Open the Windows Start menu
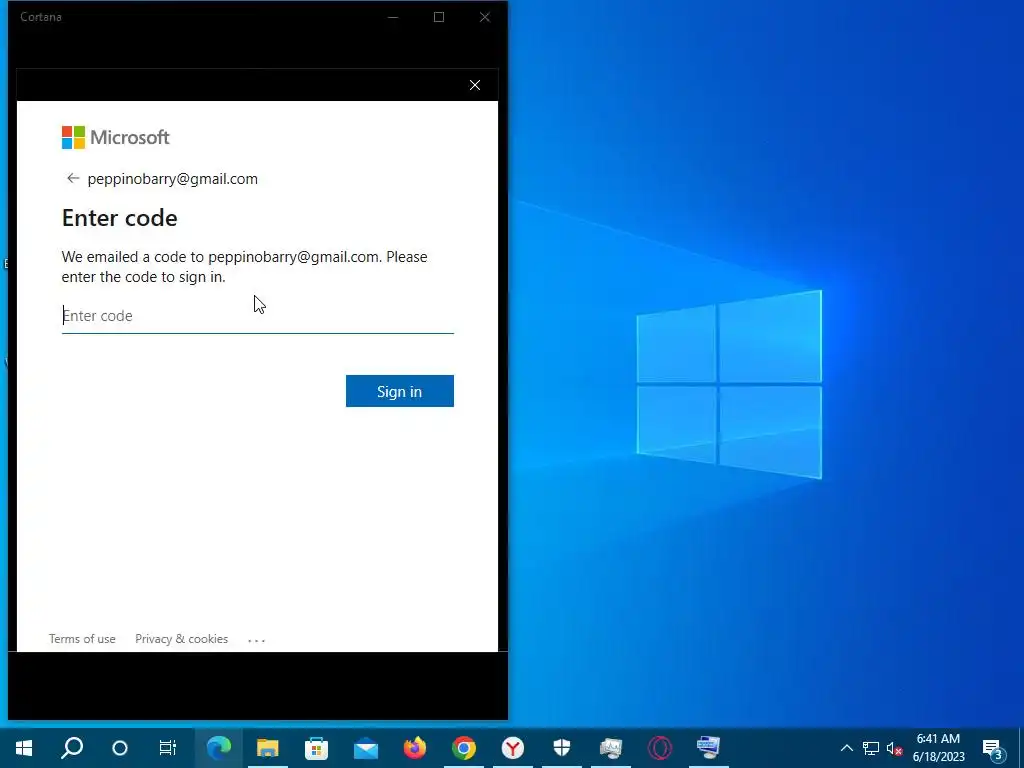Image resolution: width=1024 pixels, height=768 pixels. (24, 748)
